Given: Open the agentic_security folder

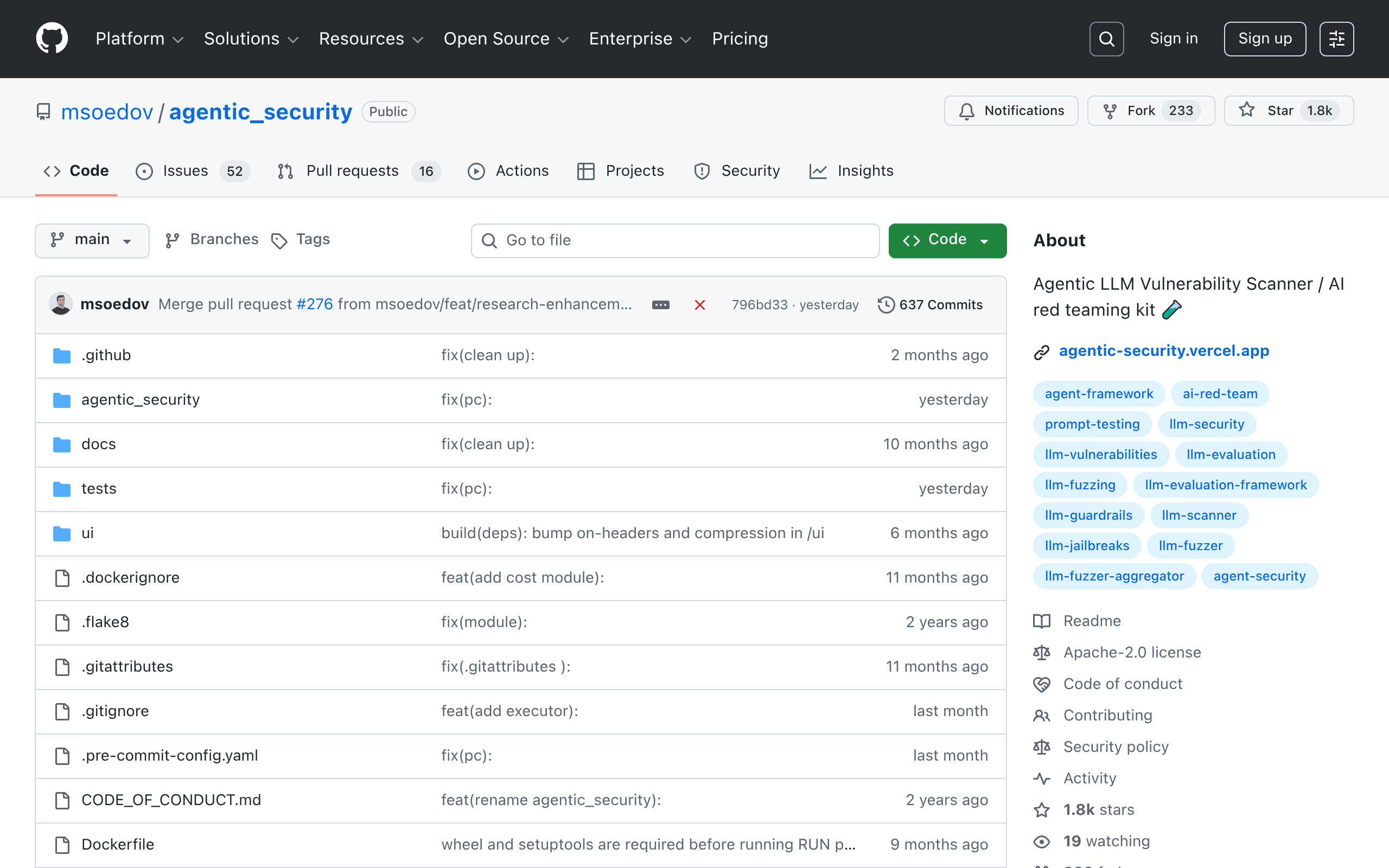Looking at the screenshot, I should tap(141, 400).
